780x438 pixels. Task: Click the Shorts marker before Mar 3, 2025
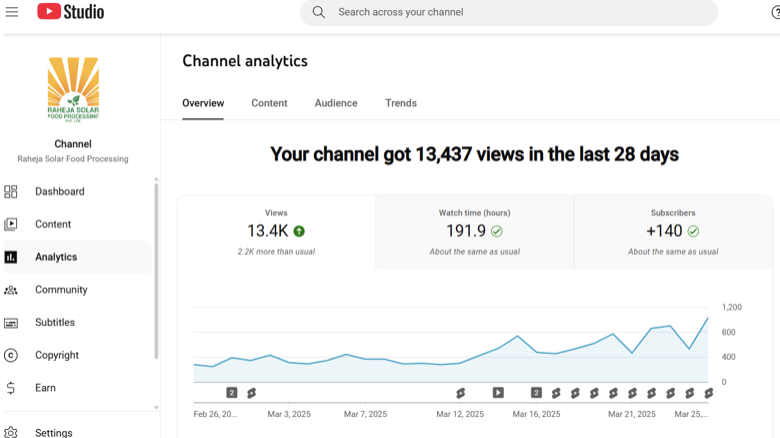pyautogui.click(x=252, y=393)
